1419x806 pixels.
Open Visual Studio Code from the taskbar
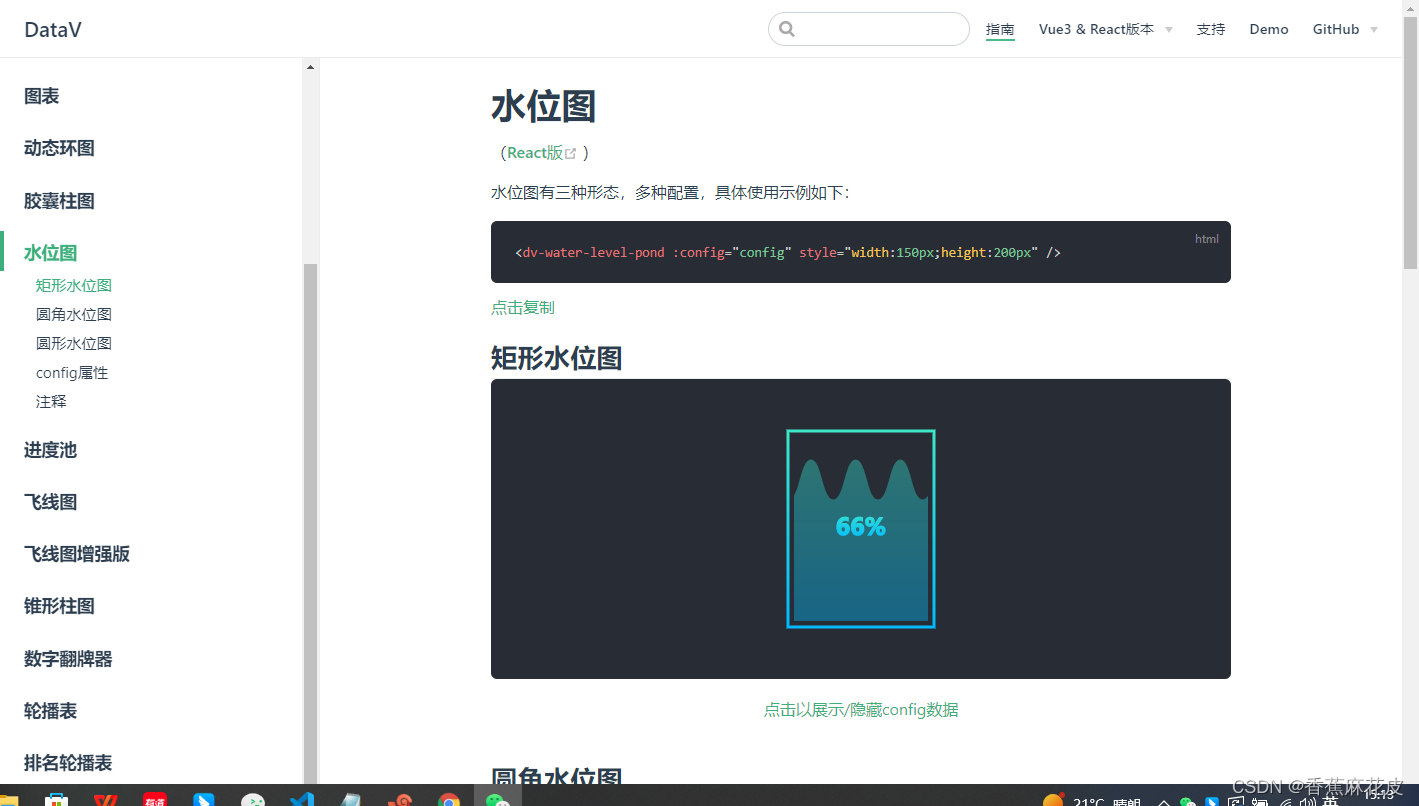point(301,799)
